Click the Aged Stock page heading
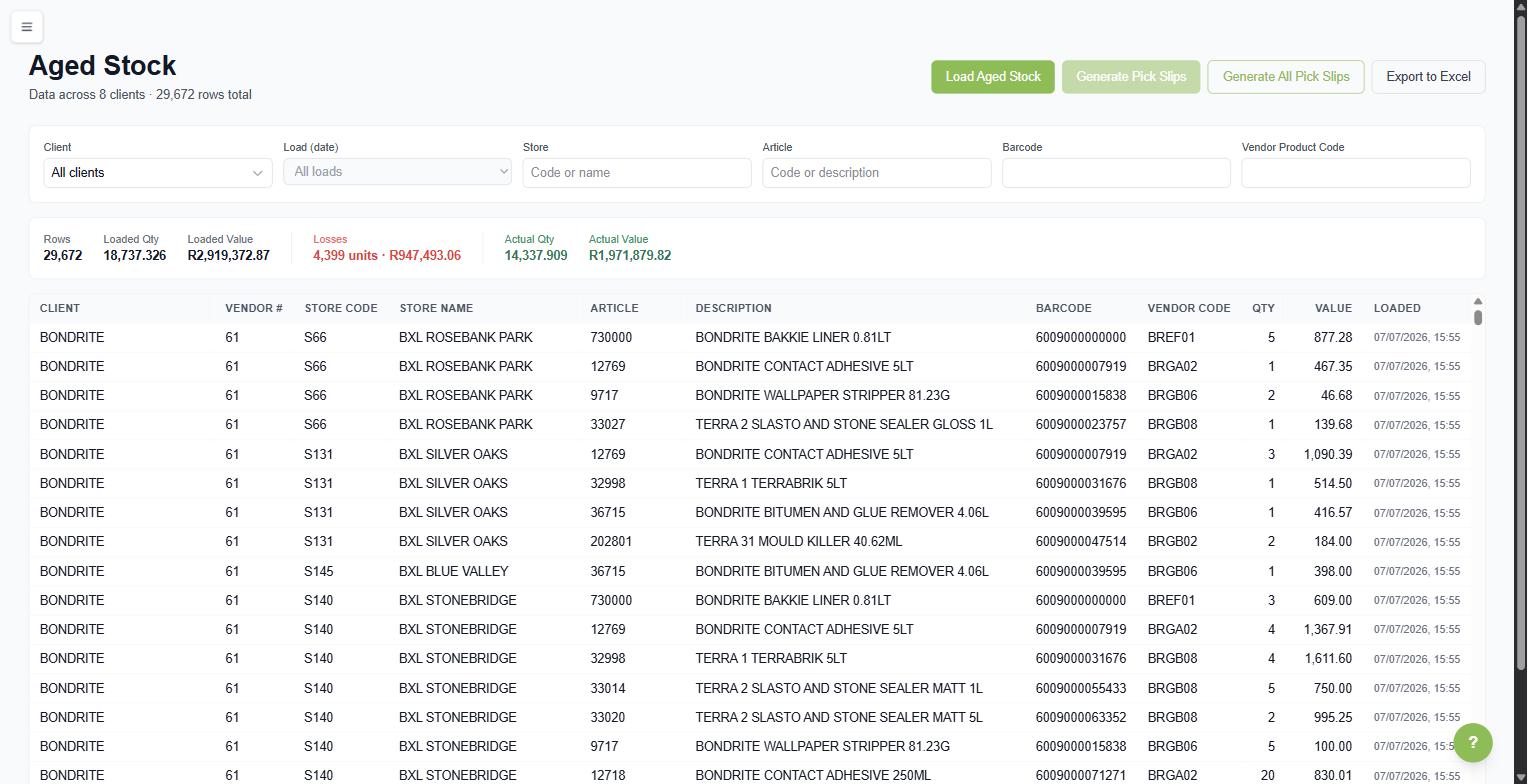Viewport: 1528px width, 784px height. (103, 66)
